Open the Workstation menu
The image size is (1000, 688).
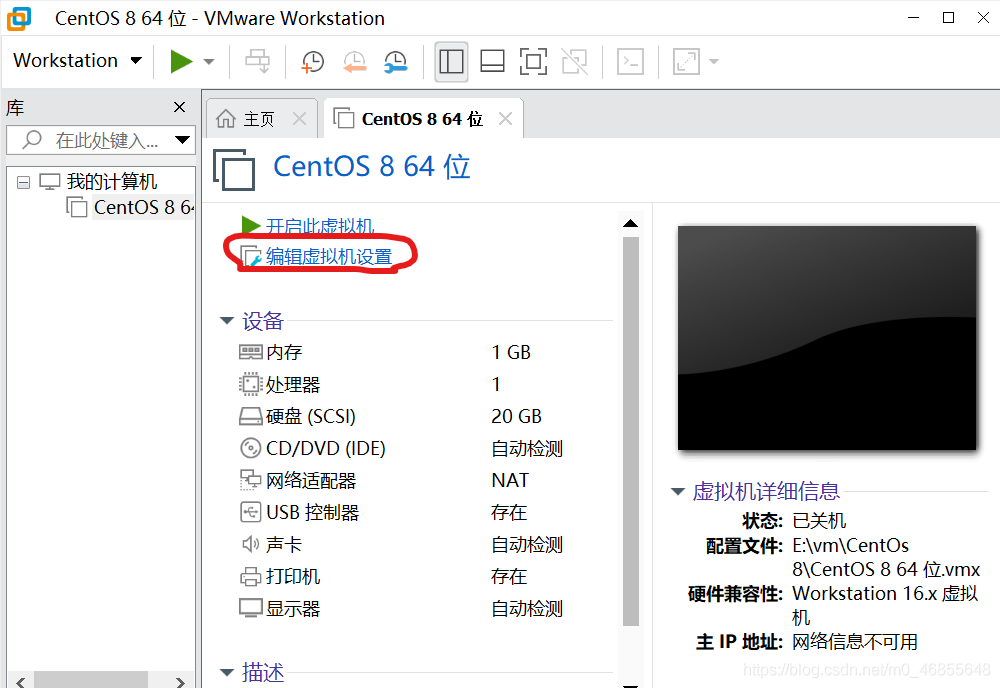pyautogui.click(x=77, y=61)
